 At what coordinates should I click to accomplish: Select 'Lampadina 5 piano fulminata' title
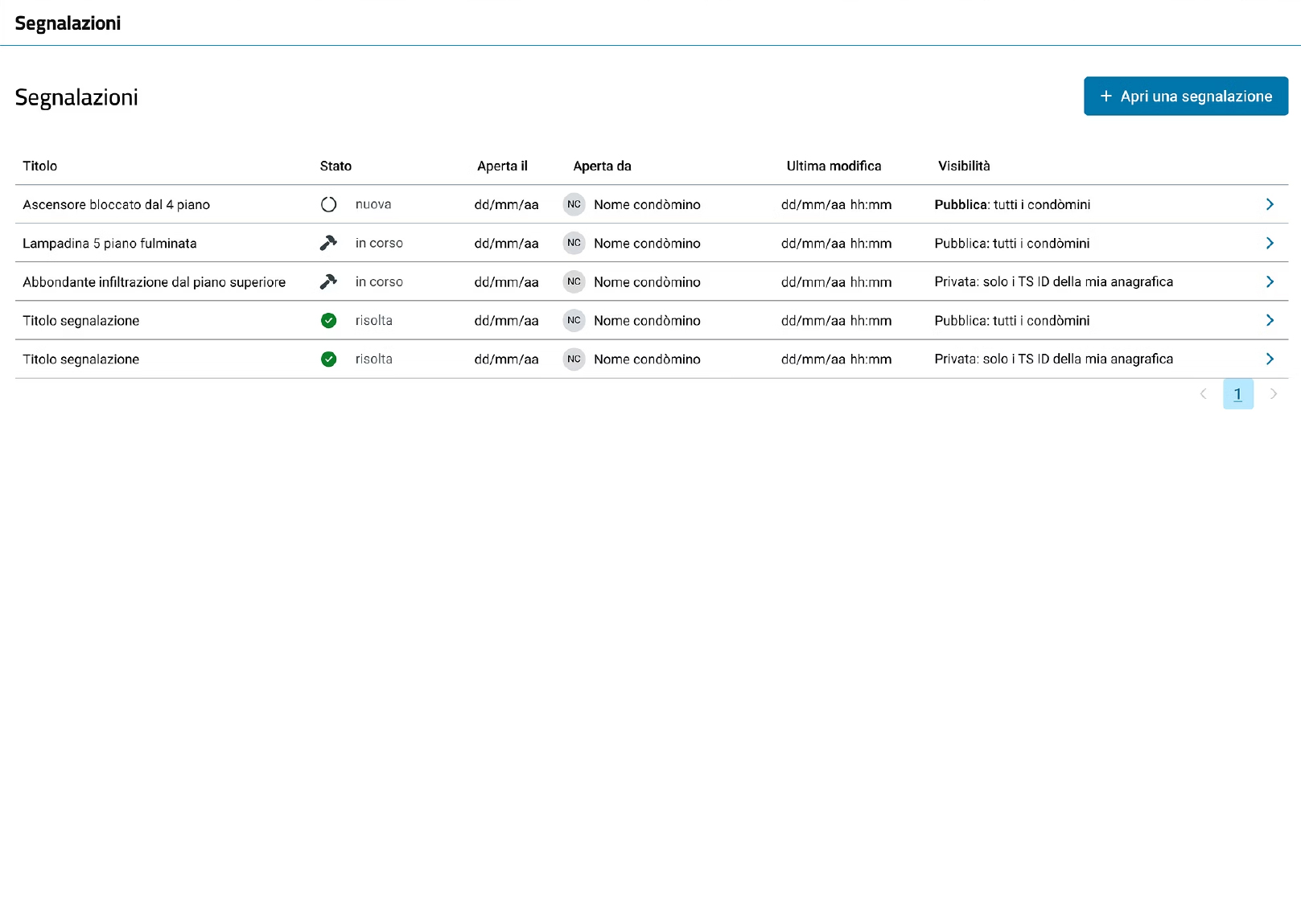coord(109,243)
